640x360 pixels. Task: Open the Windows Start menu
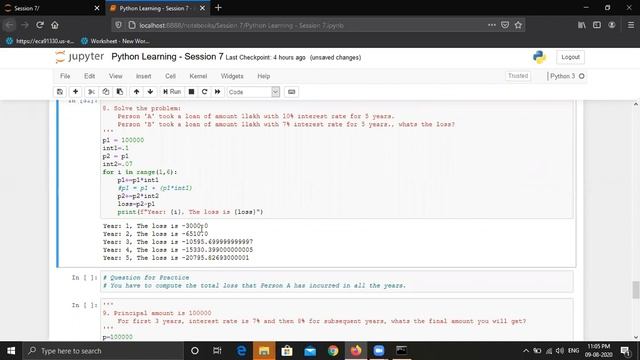point(11,351)
